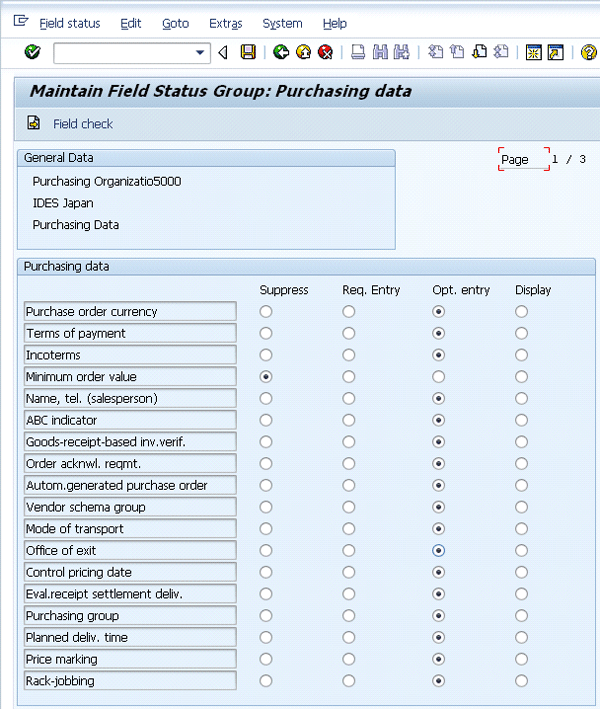This screenshot has width=600, height=709.
Task: Click the Display column header
Action: click(x=533, y=290)
